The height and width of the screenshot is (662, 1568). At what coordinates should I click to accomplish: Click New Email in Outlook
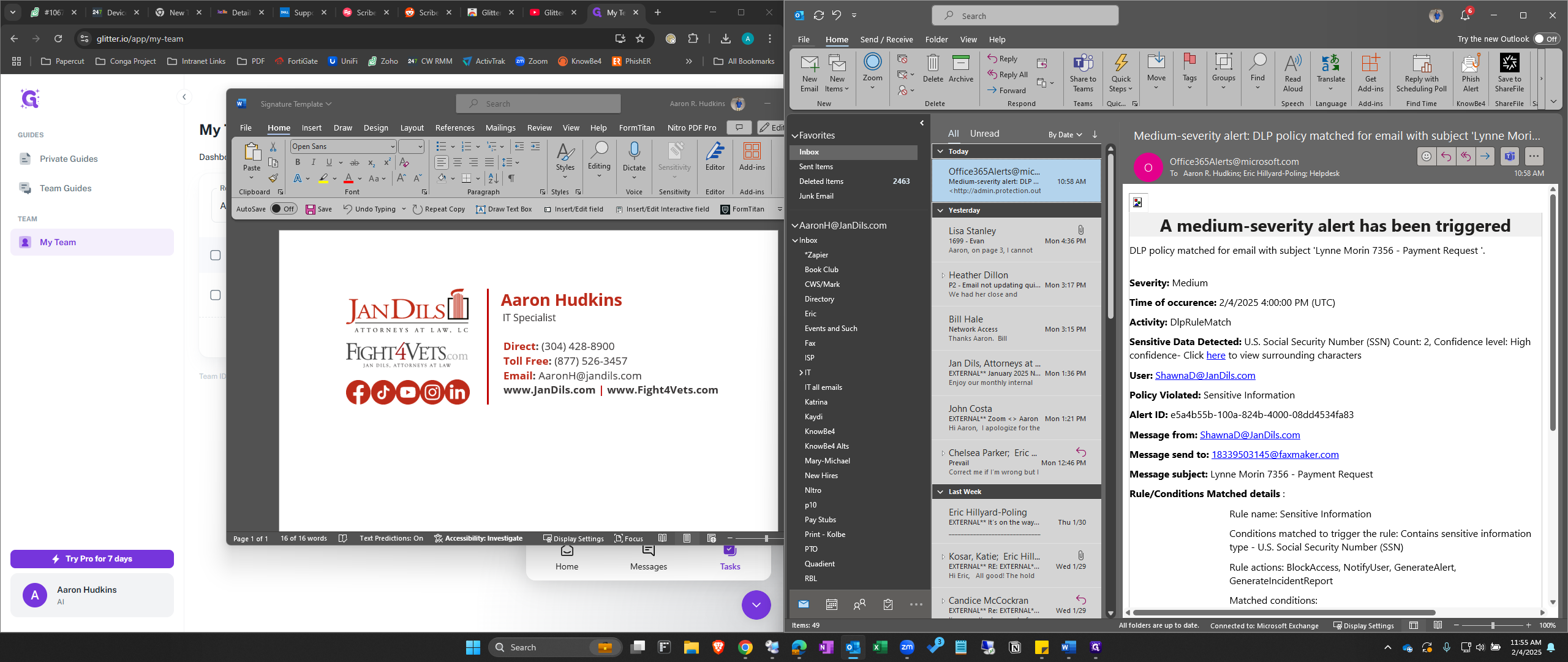[809, 74]
